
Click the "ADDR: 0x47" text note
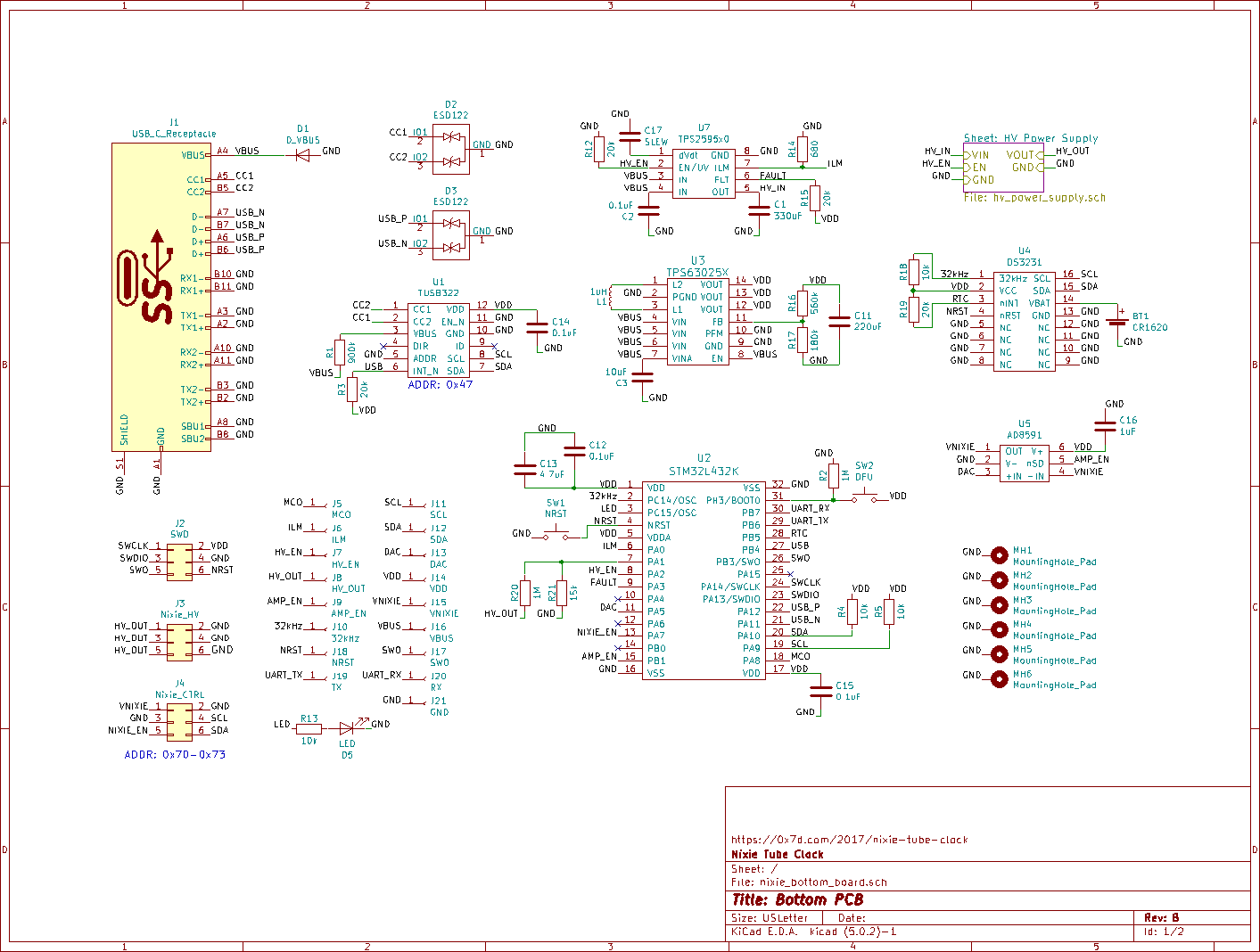(x=440, y=385)
